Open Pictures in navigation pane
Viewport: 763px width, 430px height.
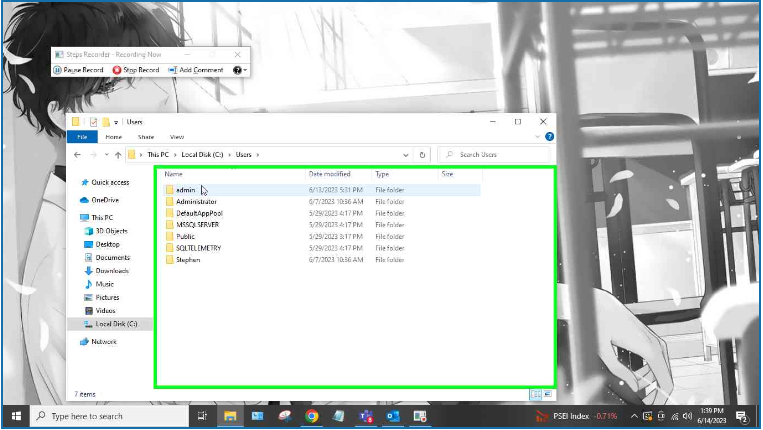[x=107, y=297]
